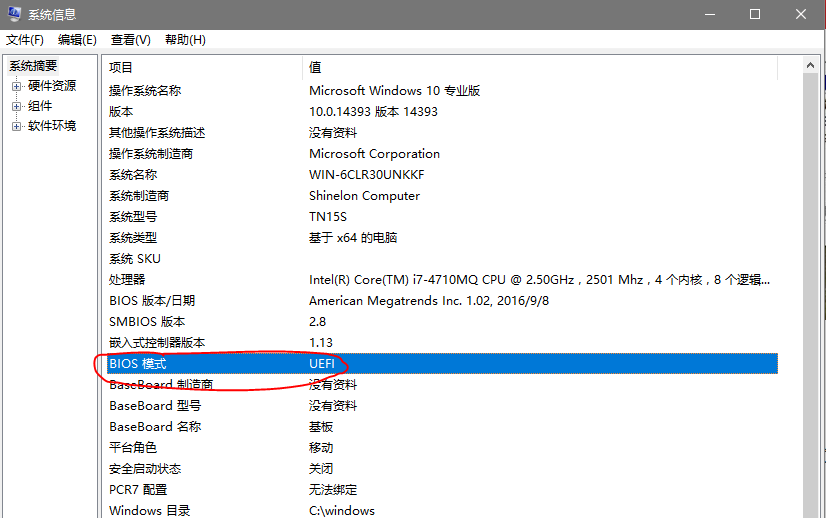The image size is (826, 518).
Task: Click the scrollbar up arrow
Action: point(810,65)
